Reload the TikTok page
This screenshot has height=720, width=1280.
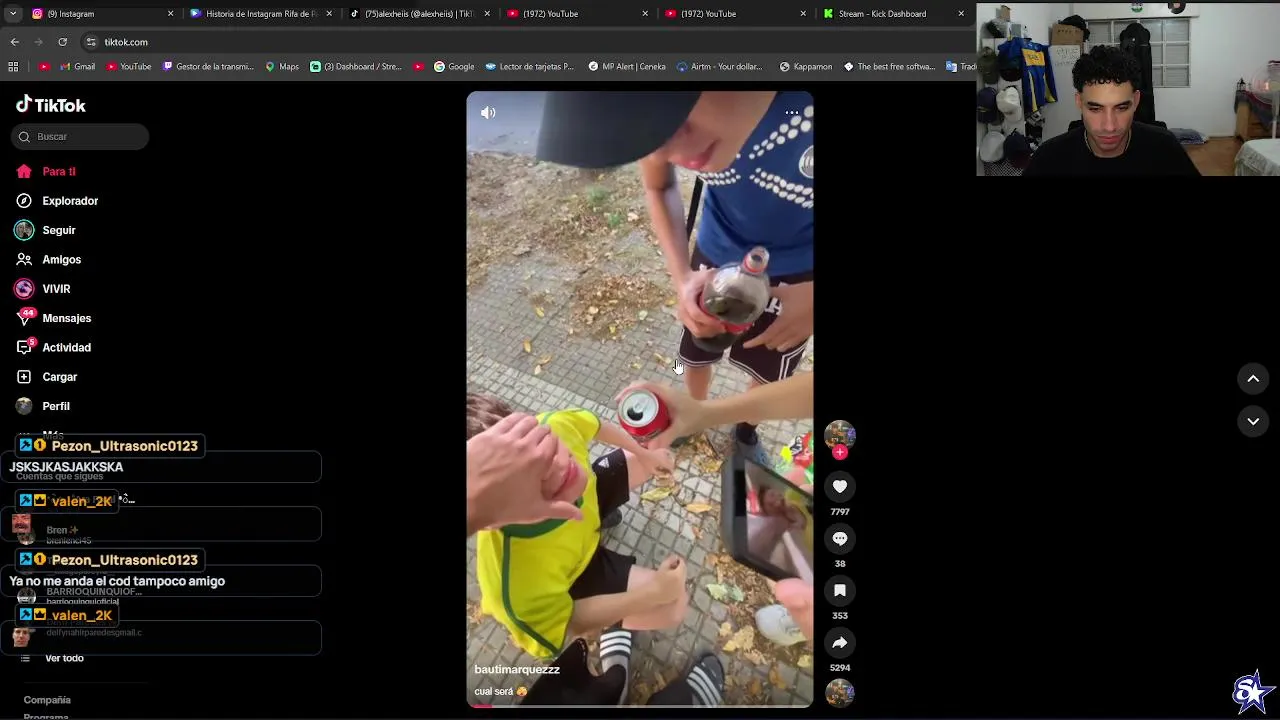point(62,42)
